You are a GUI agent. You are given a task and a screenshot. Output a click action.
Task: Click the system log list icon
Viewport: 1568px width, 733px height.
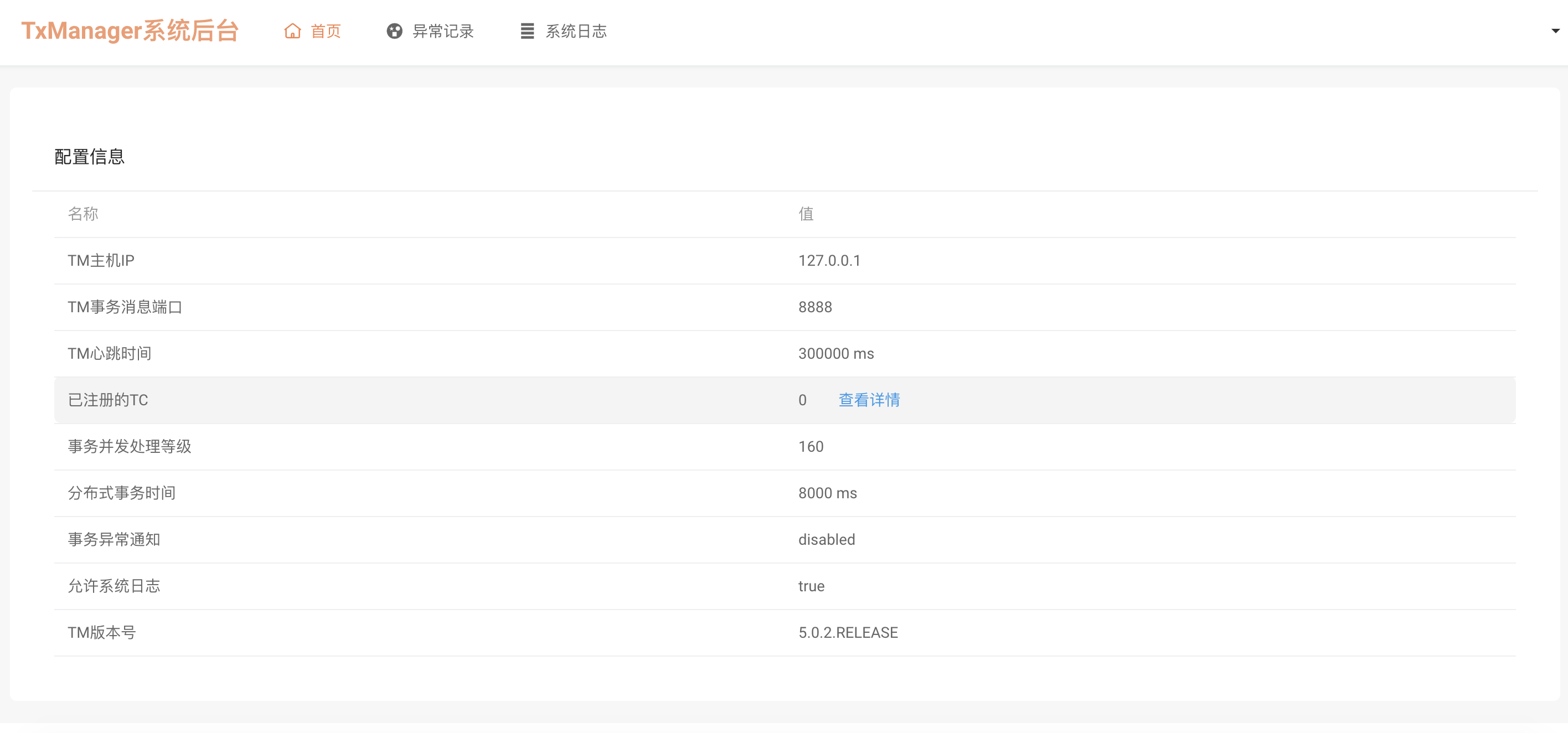[x=527, y=31]
